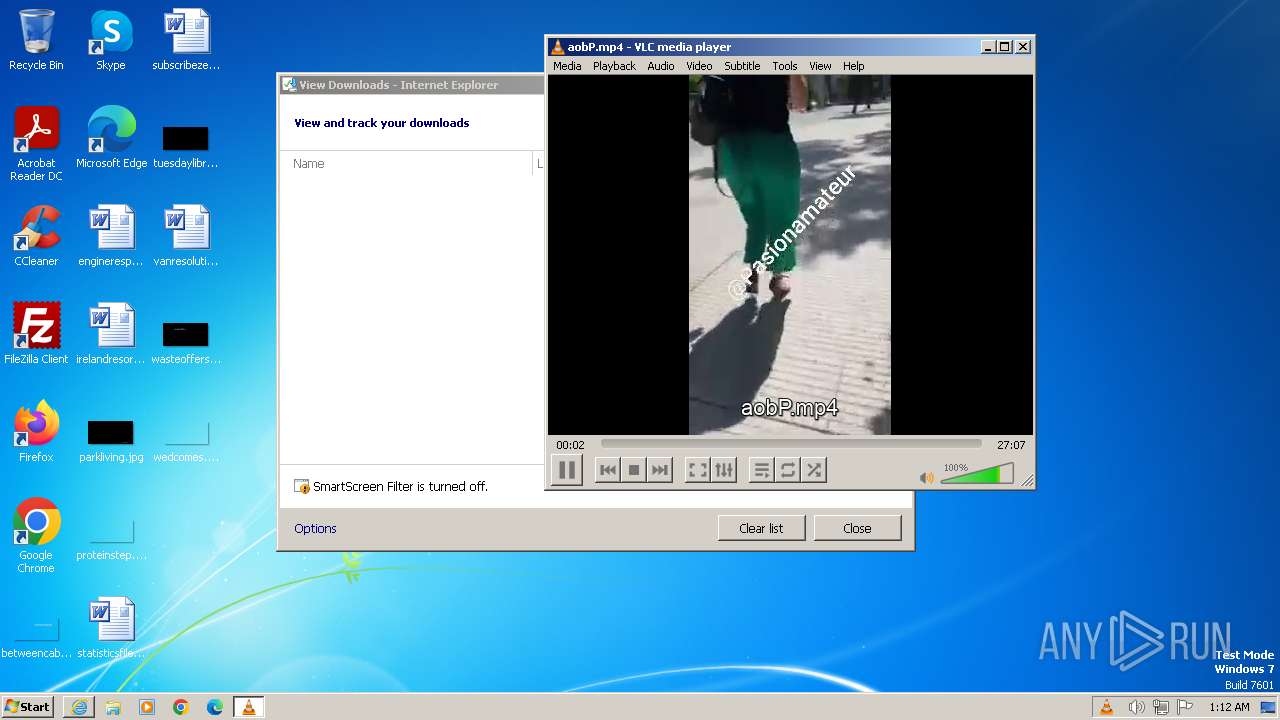Open the VLC Playback menu
Viewport: 1280px width, 720px height.
tap(614, 66)
